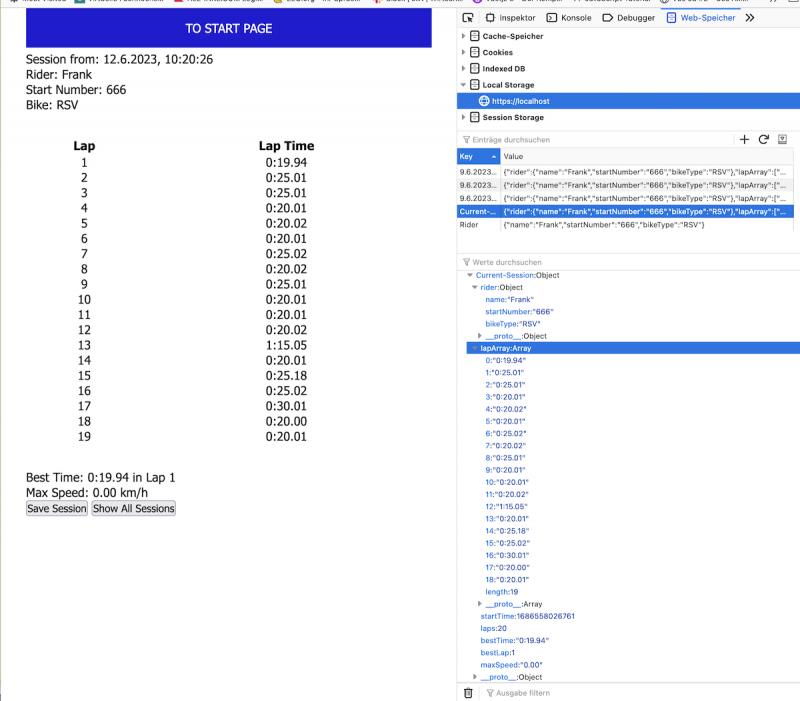The height and width of the screenshot is (701, 800).
Task: Collapse the lapArray:Array node
Action: click(474, 348)
